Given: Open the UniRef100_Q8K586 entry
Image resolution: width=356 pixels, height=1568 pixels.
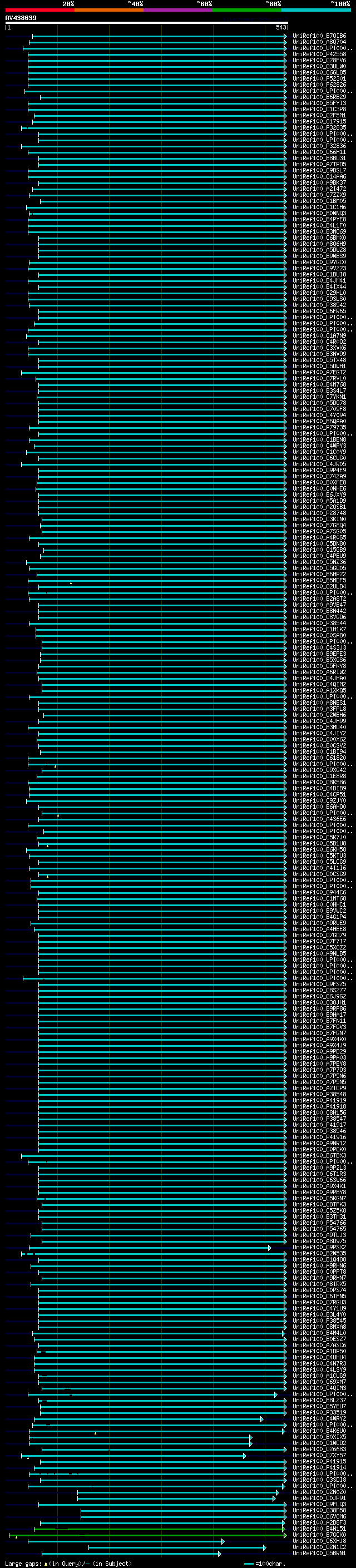Looking at the screenshot, I should [x=319, y=782].
